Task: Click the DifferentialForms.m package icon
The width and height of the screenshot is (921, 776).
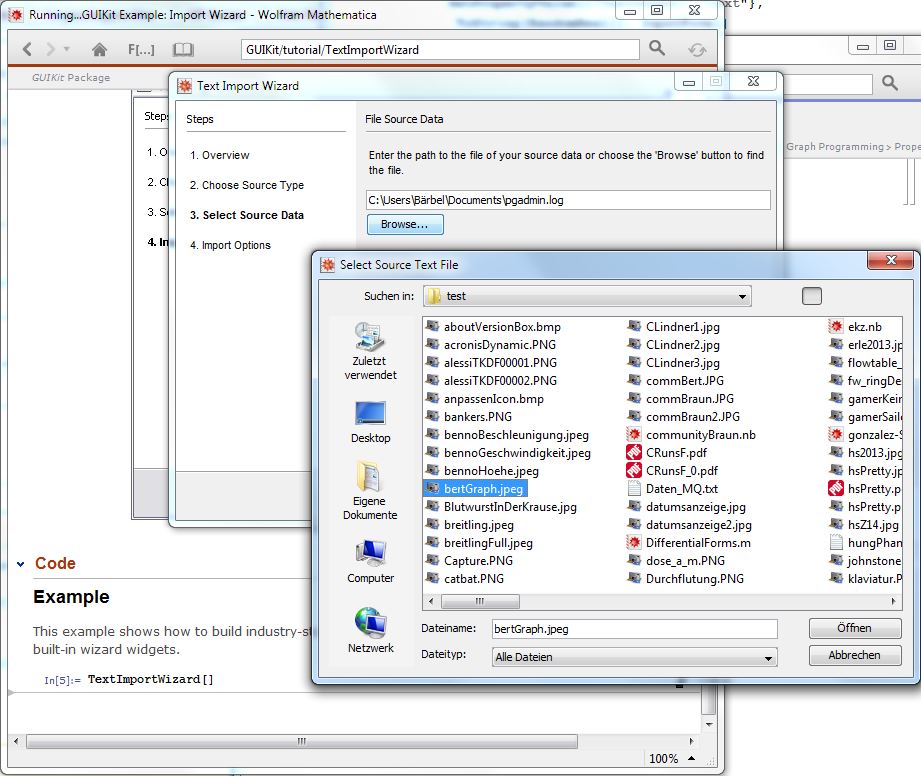Action: (634, 542)
